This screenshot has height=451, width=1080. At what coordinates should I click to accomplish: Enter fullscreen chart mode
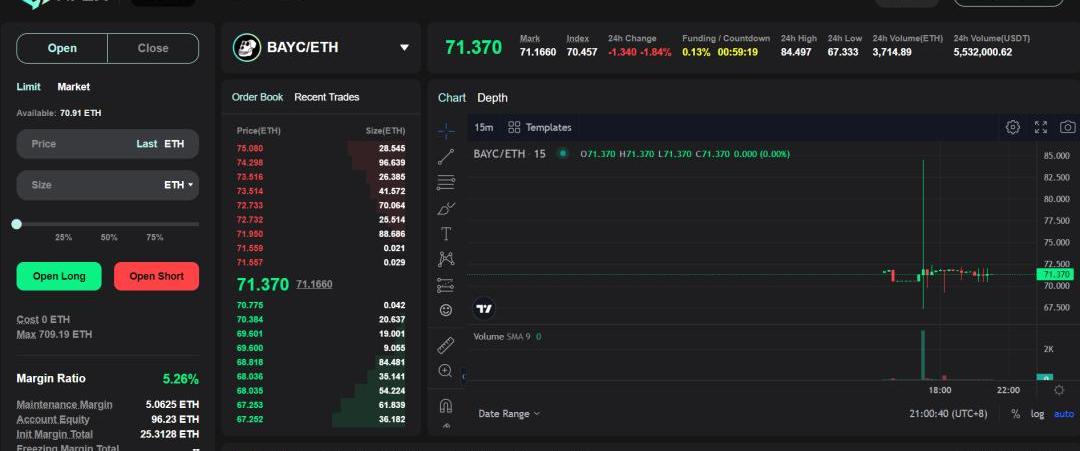click(1040, 127)
